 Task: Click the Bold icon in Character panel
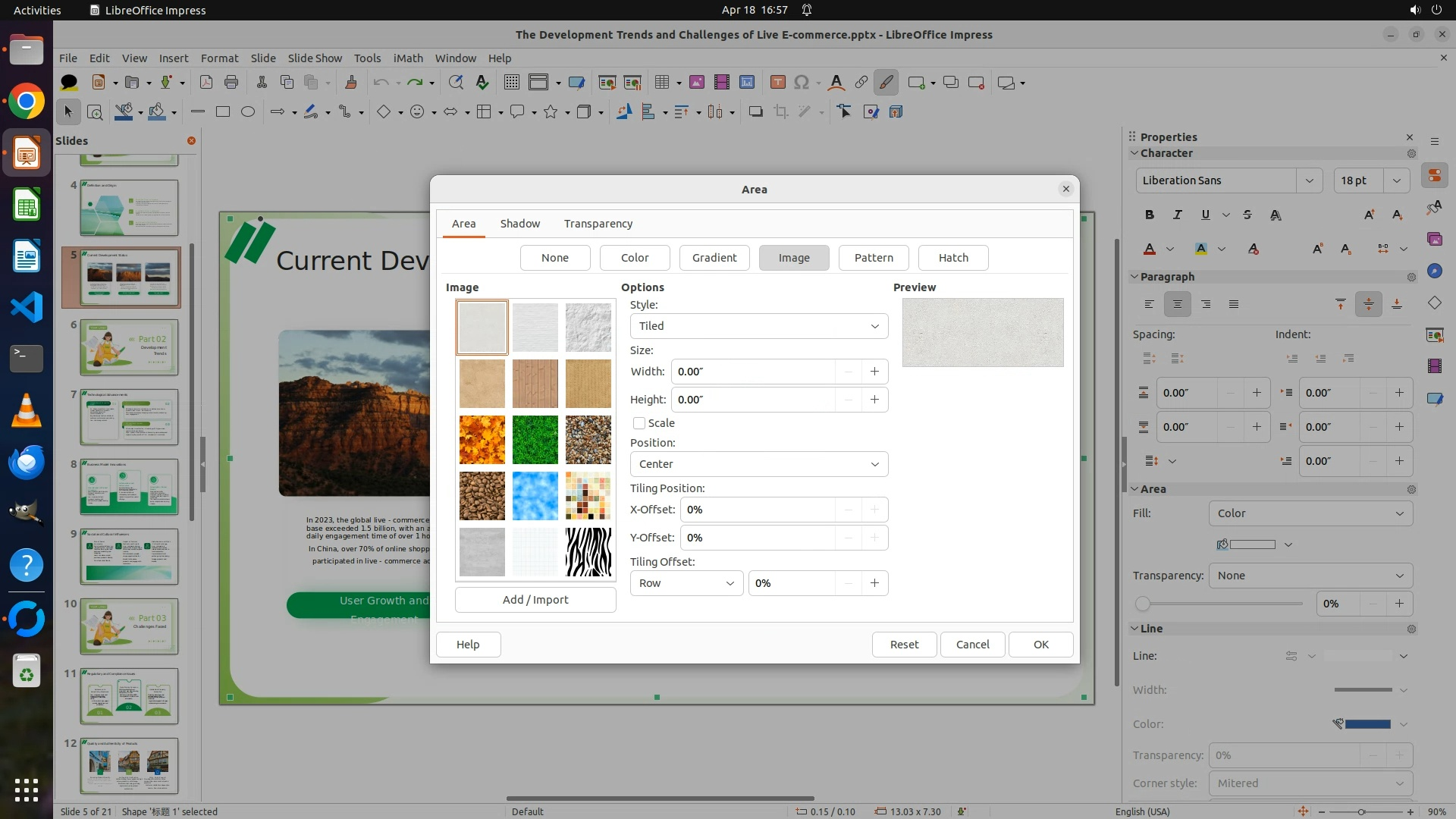pos(1150,215)
